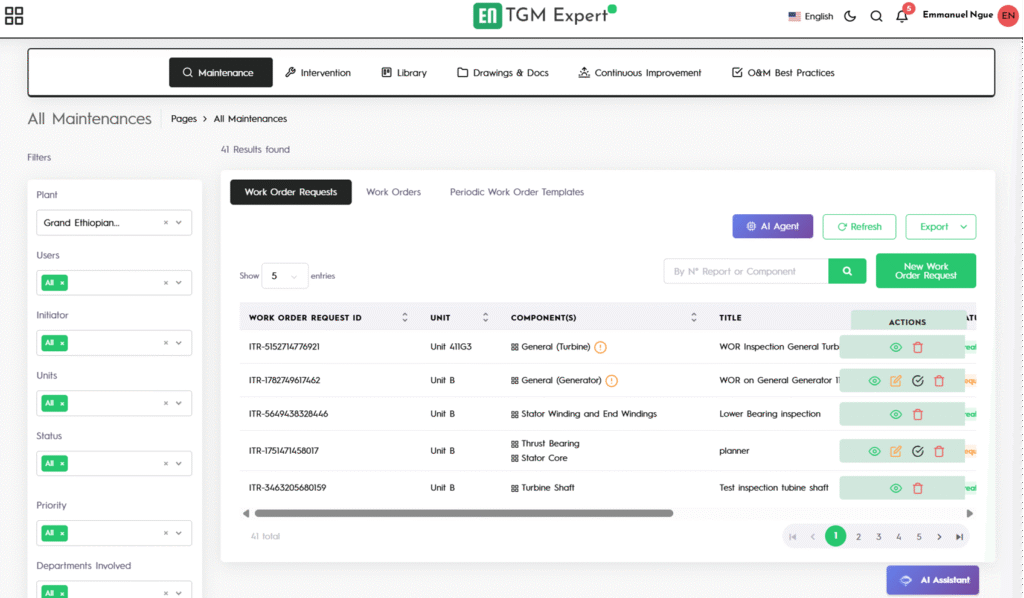Open the show entries count dropdown
The image size is (1024, 598).
point(284,276)
